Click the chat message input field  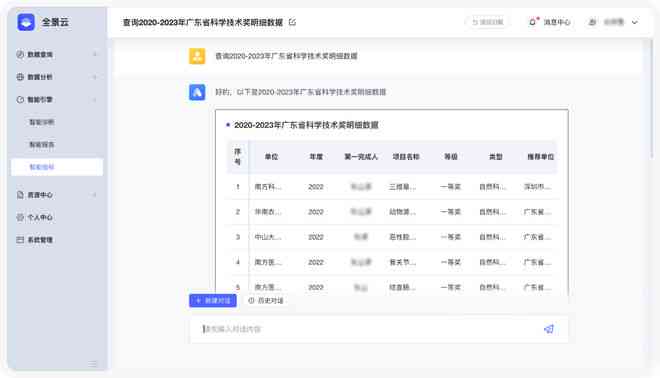point(379,329)
